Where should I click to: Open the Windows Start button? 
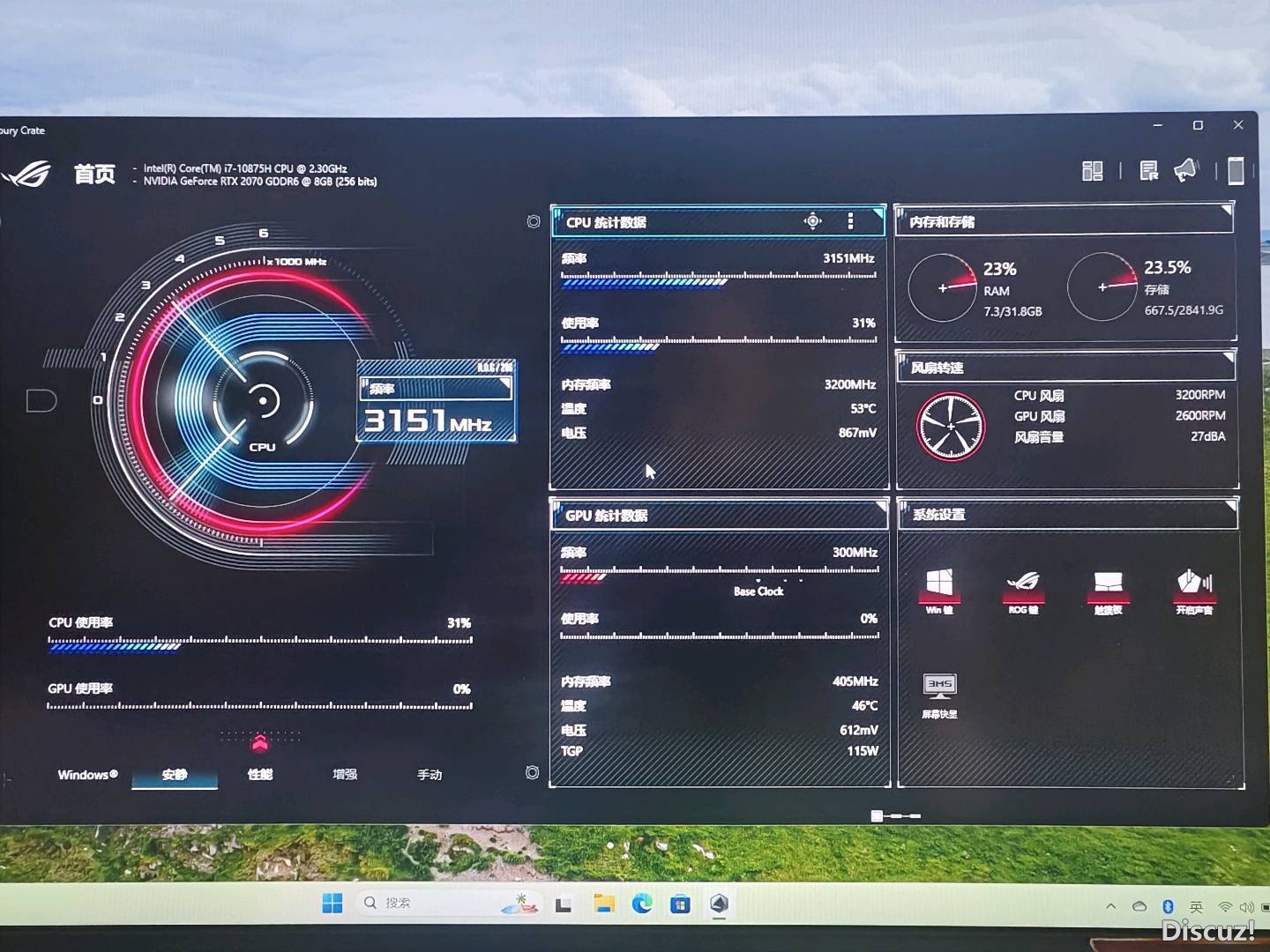(332, 903)
